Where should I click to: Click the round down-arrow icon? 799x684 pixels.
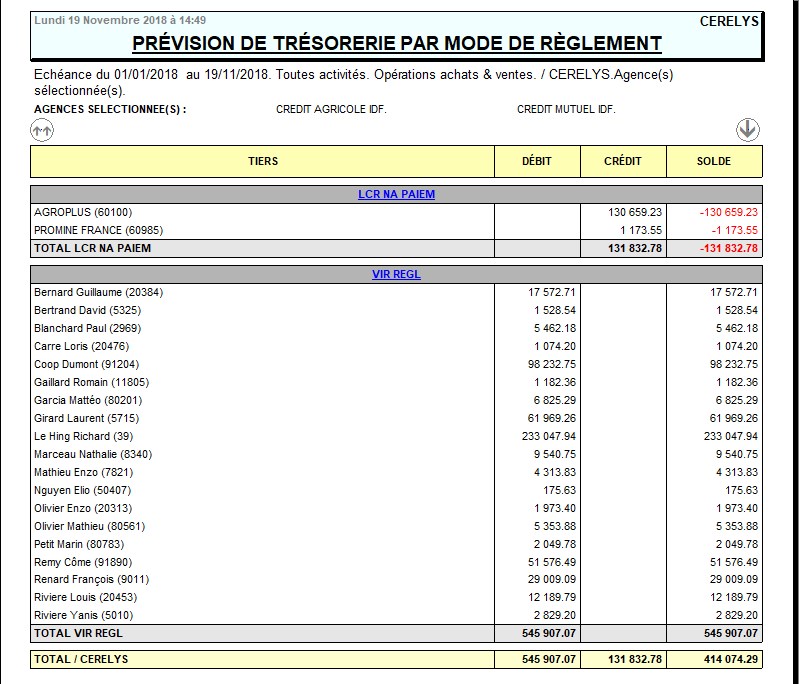(x=748, y=129)
